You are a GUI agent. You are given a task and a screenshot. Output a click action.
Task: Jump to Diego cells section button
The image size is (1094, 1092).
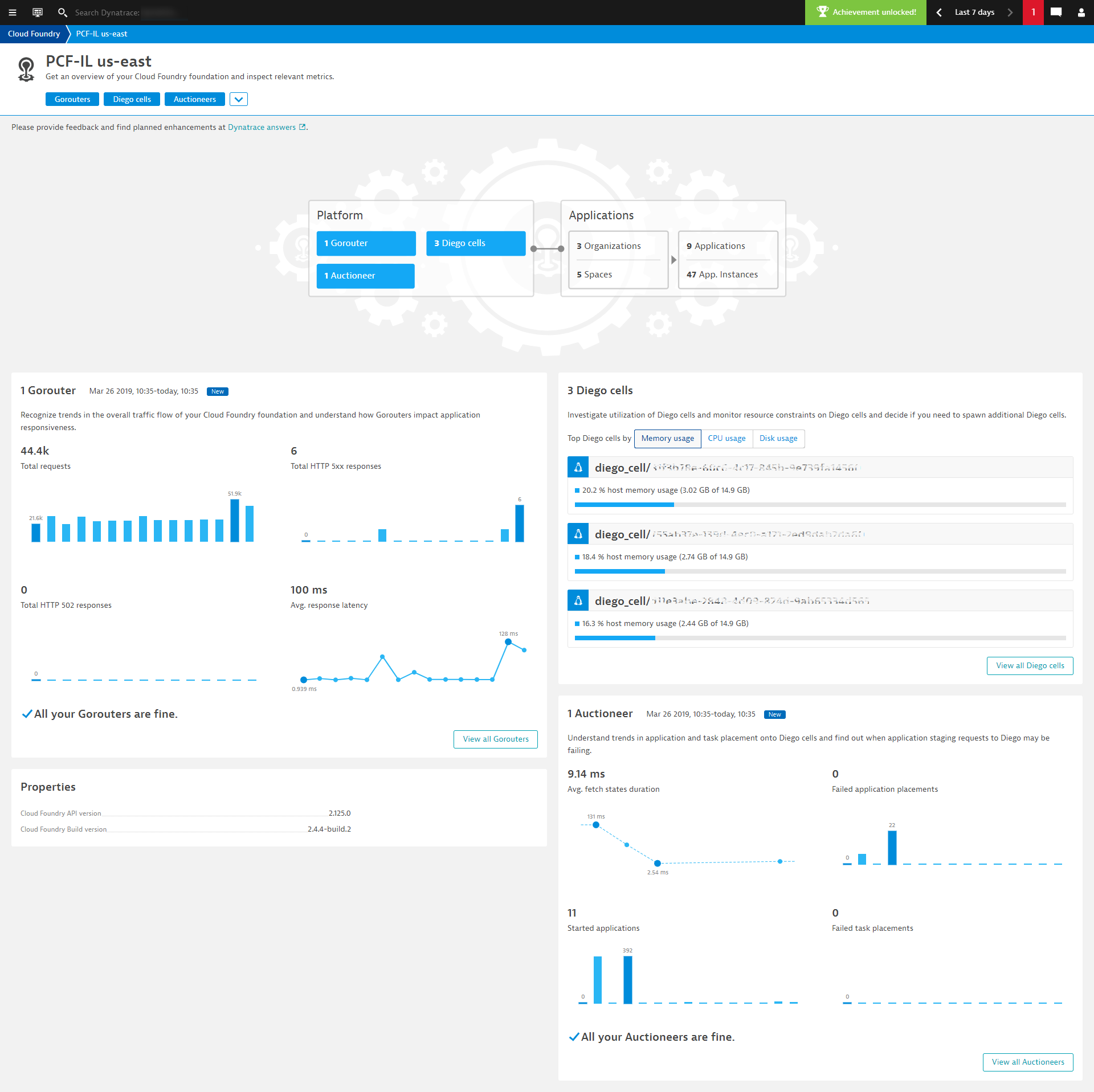132,99
